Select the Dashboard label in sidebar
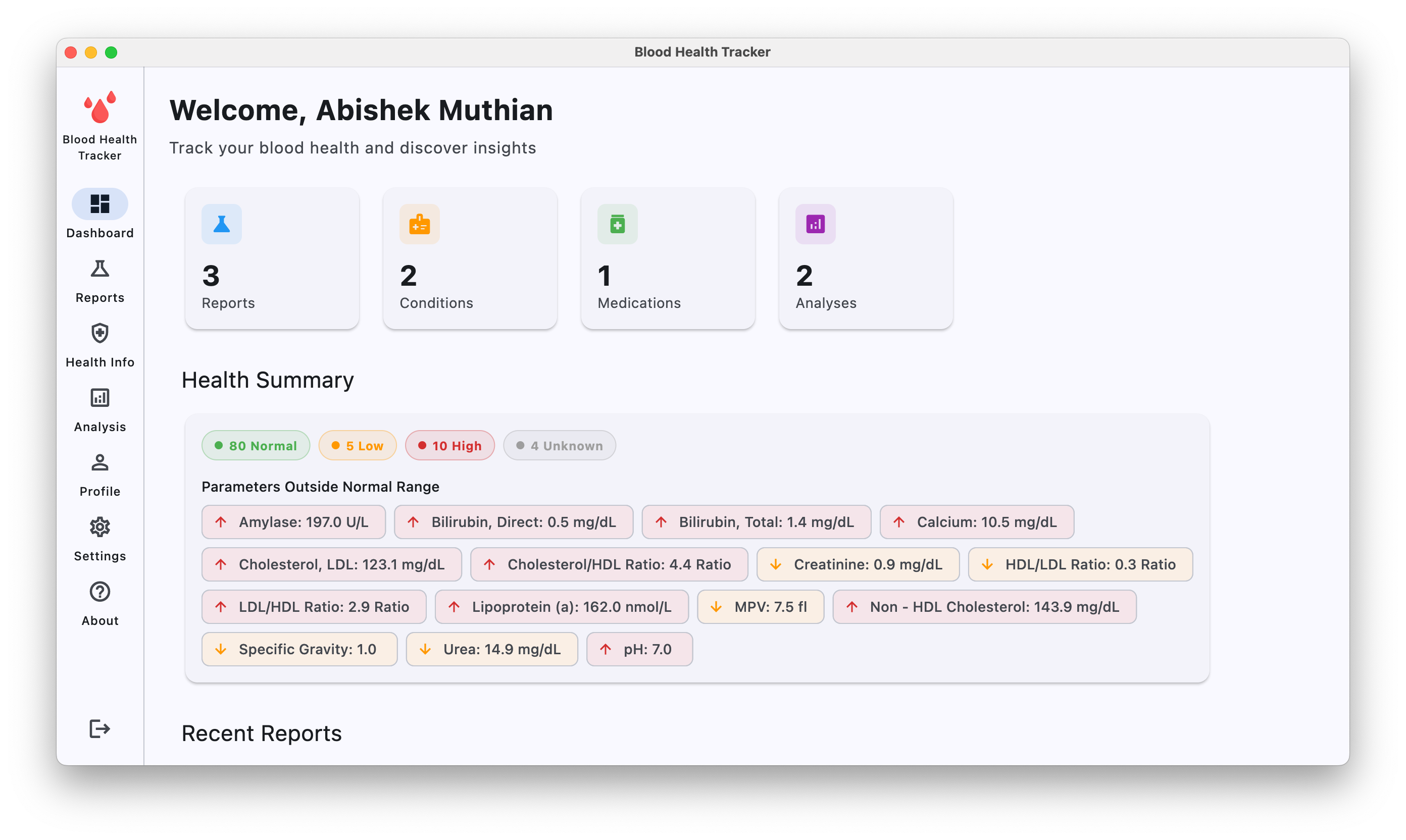This screenshot has height=840, width=1406. [99, 233]
